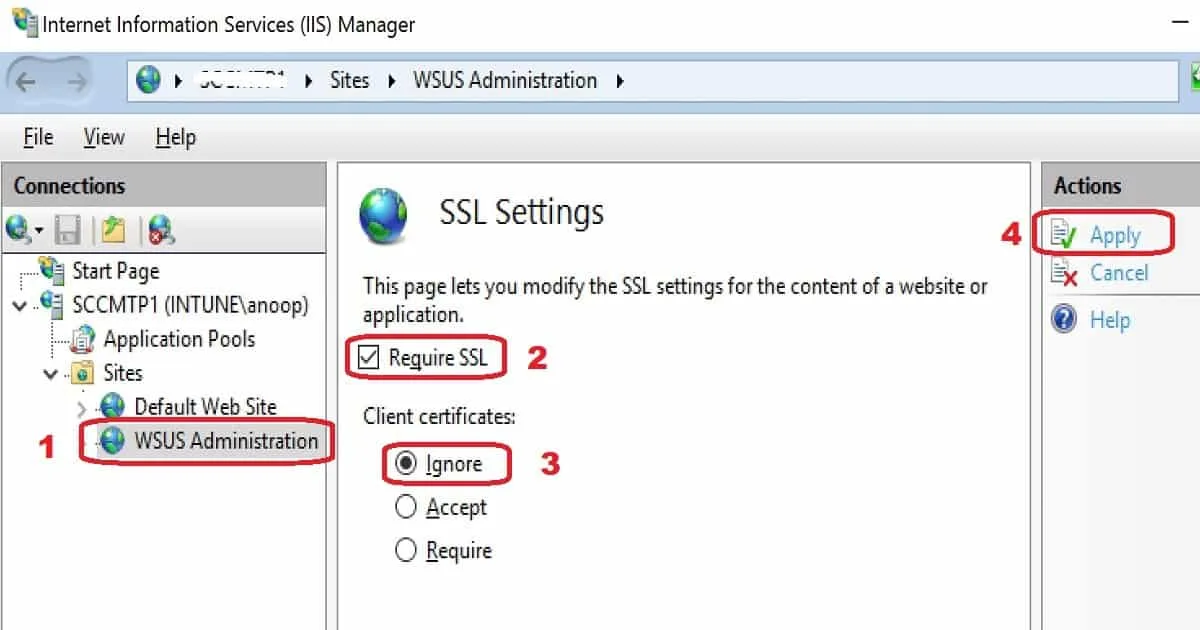The width and height of the screenshot is (1200, 630).
Task: Toggle the Require SSL checkbox
Action: pos(369,358)
